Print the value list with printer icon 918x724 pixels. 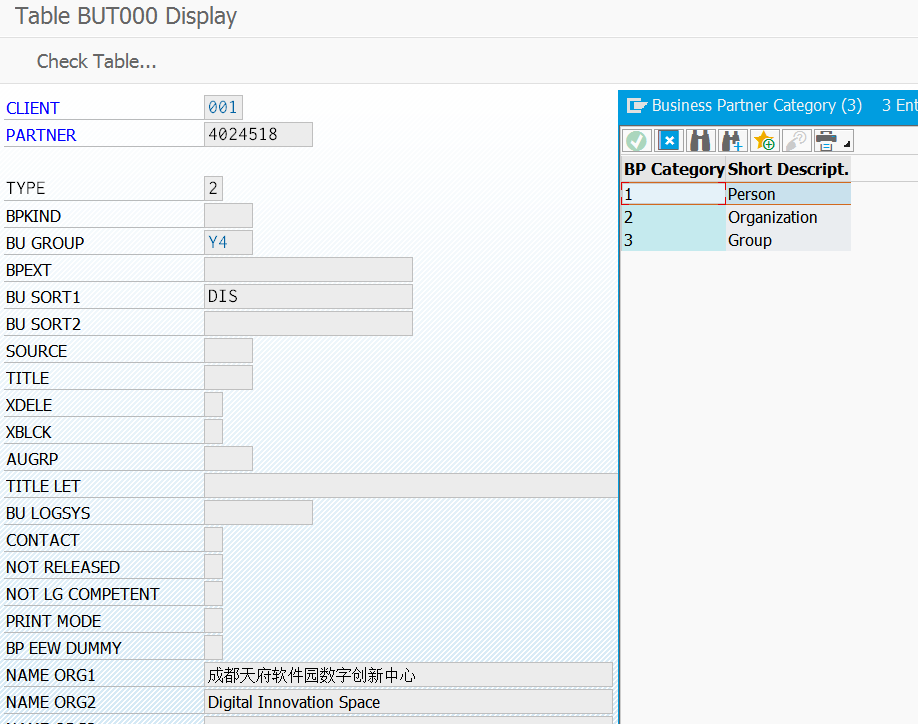click(826, 141)
